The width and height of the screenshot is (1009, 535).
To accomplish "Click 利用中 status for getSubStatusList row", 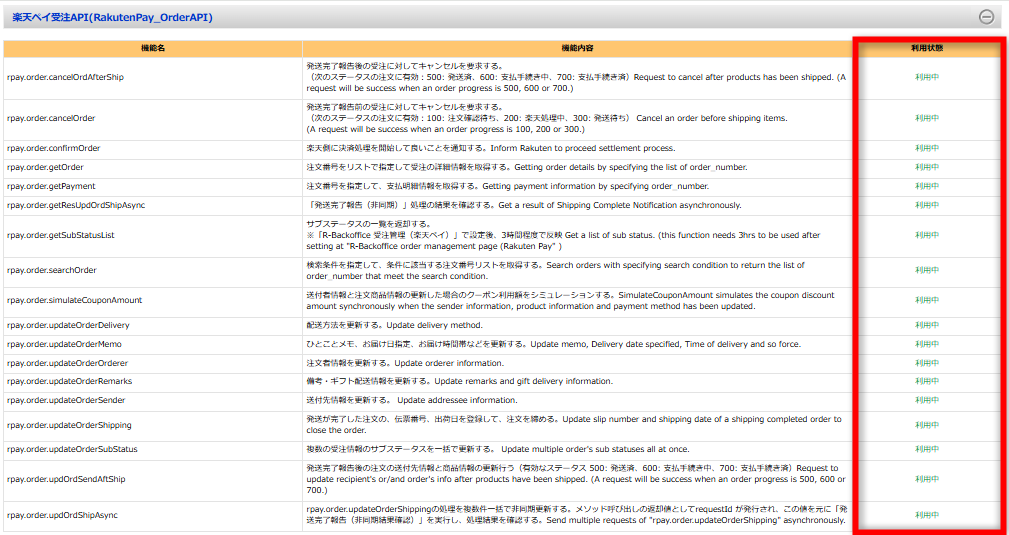I will pyautogui.click(x=927, y=235).
